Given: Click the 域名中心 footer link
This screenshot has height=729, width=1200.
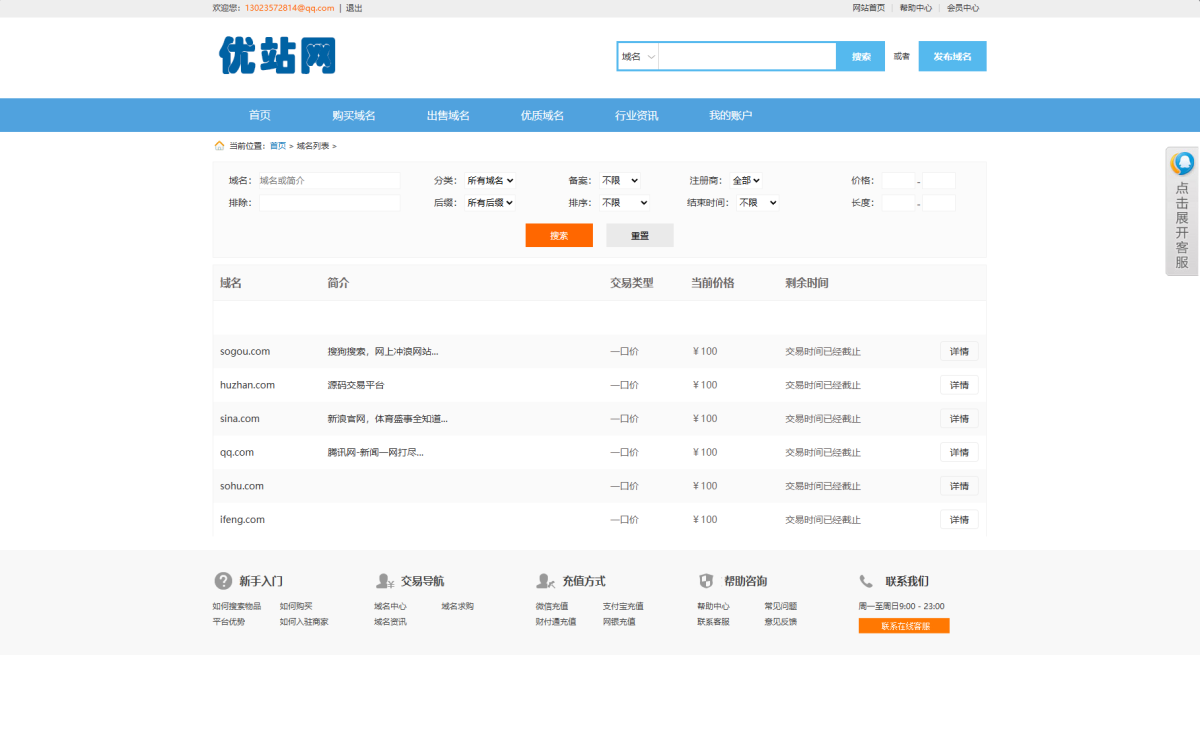Looking at the screenshot, I should tap(390, 606).
